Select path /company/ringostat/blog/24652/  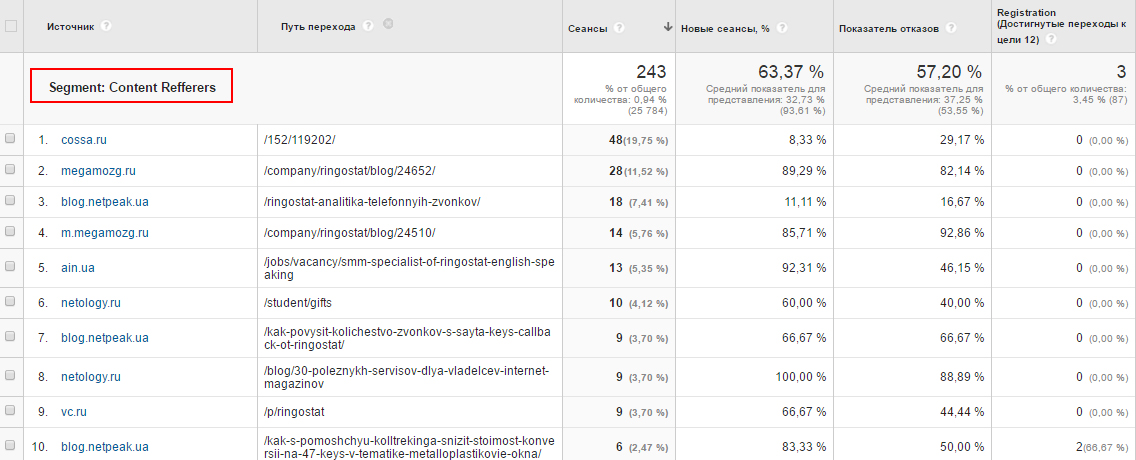coord(350,171)
